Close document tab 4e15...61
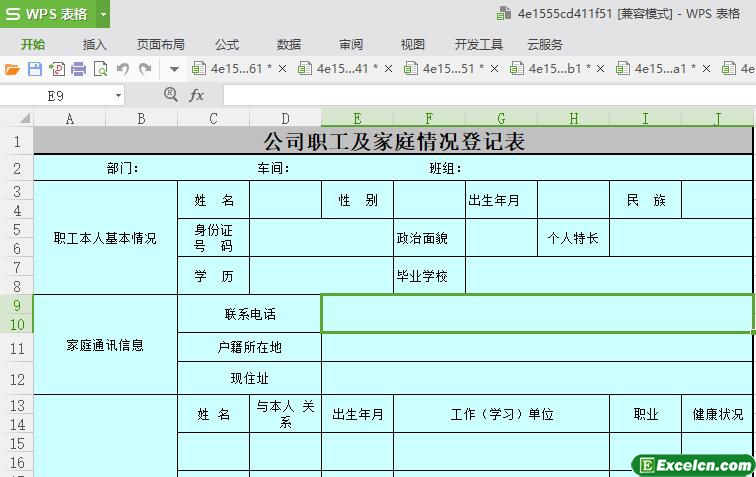This screenshot has width=756, height=477. tap(283, 69)
